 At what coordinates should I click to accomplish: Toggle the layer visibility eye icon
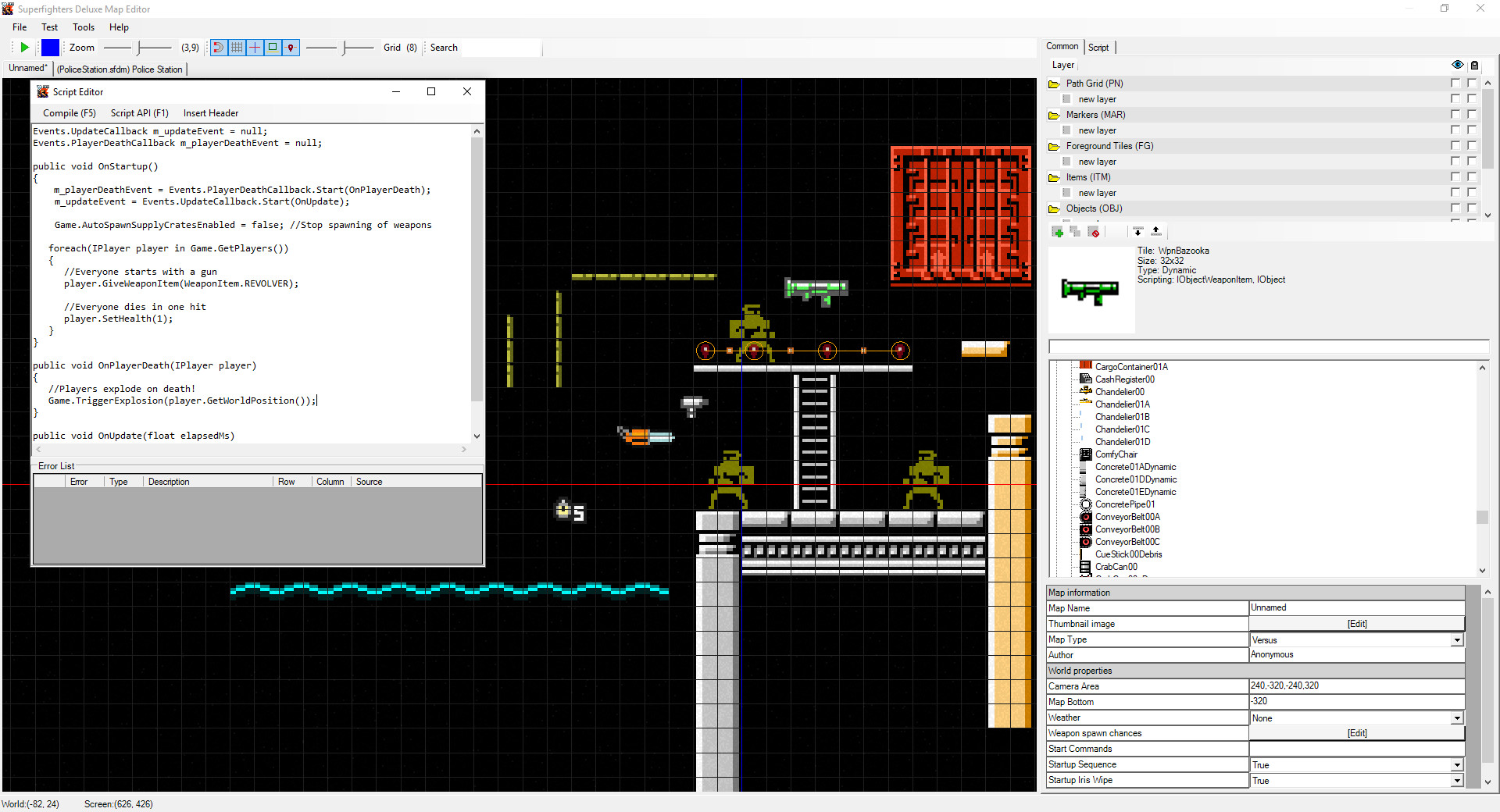(1457, 65)
